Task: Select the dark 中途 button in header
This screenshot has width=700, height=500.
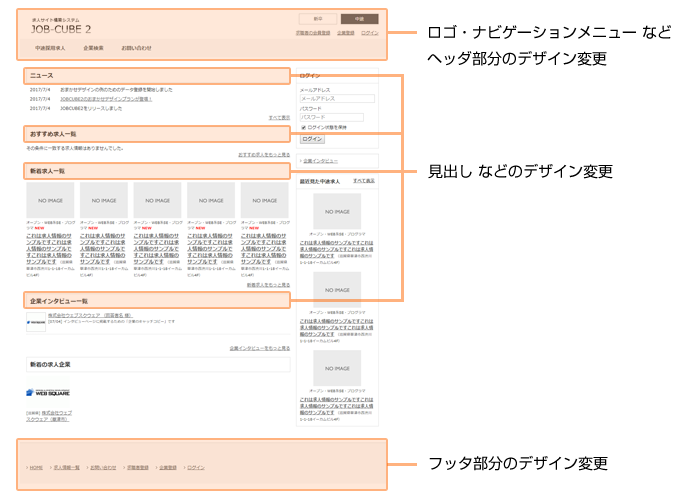Action: click(x=359, y=19)
